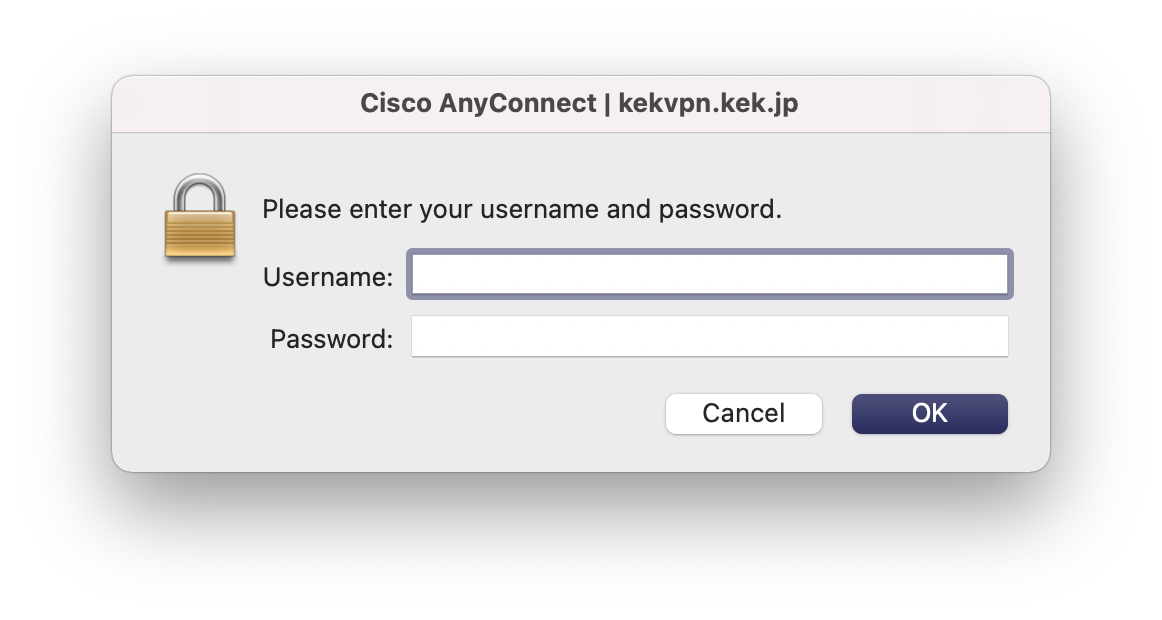This screenshot has height=620, width=1162.
Task: Focus the Username text field
Action: [x=709, y=274]
